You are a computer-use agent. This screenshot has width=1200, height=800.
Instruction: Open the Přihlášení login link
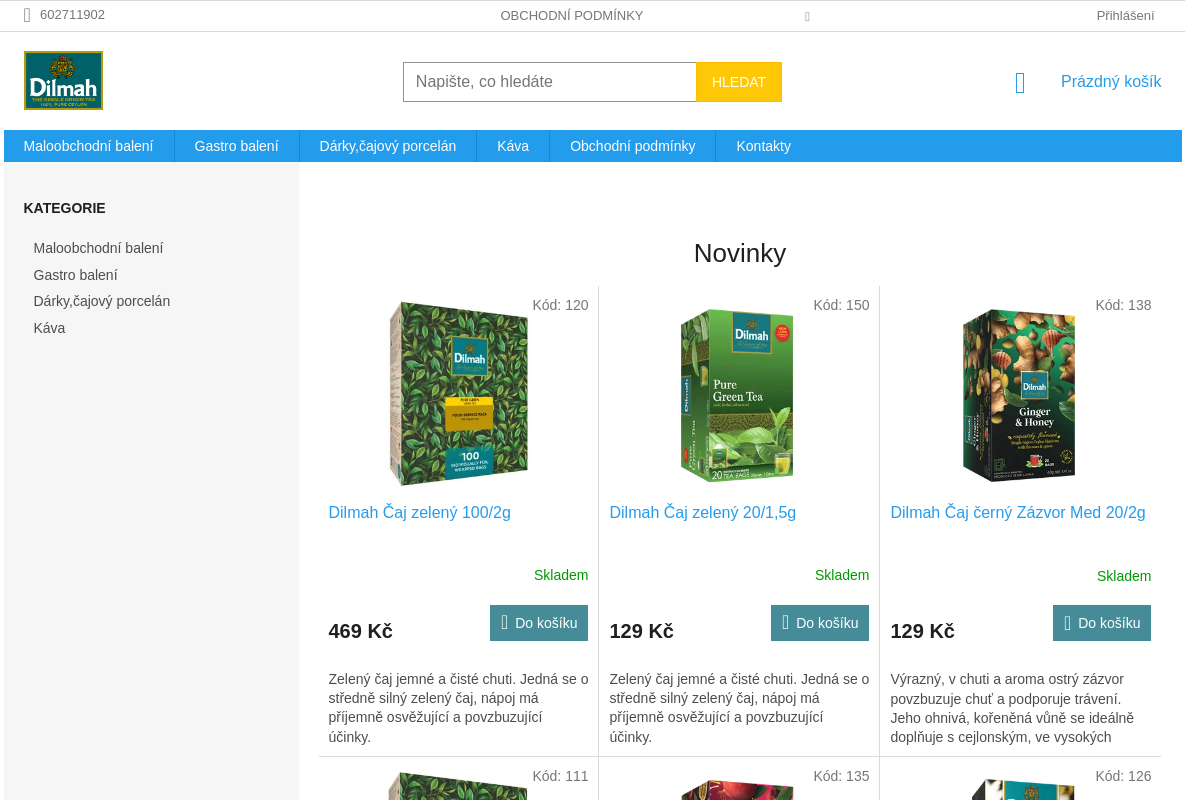tap(1125, 16)
